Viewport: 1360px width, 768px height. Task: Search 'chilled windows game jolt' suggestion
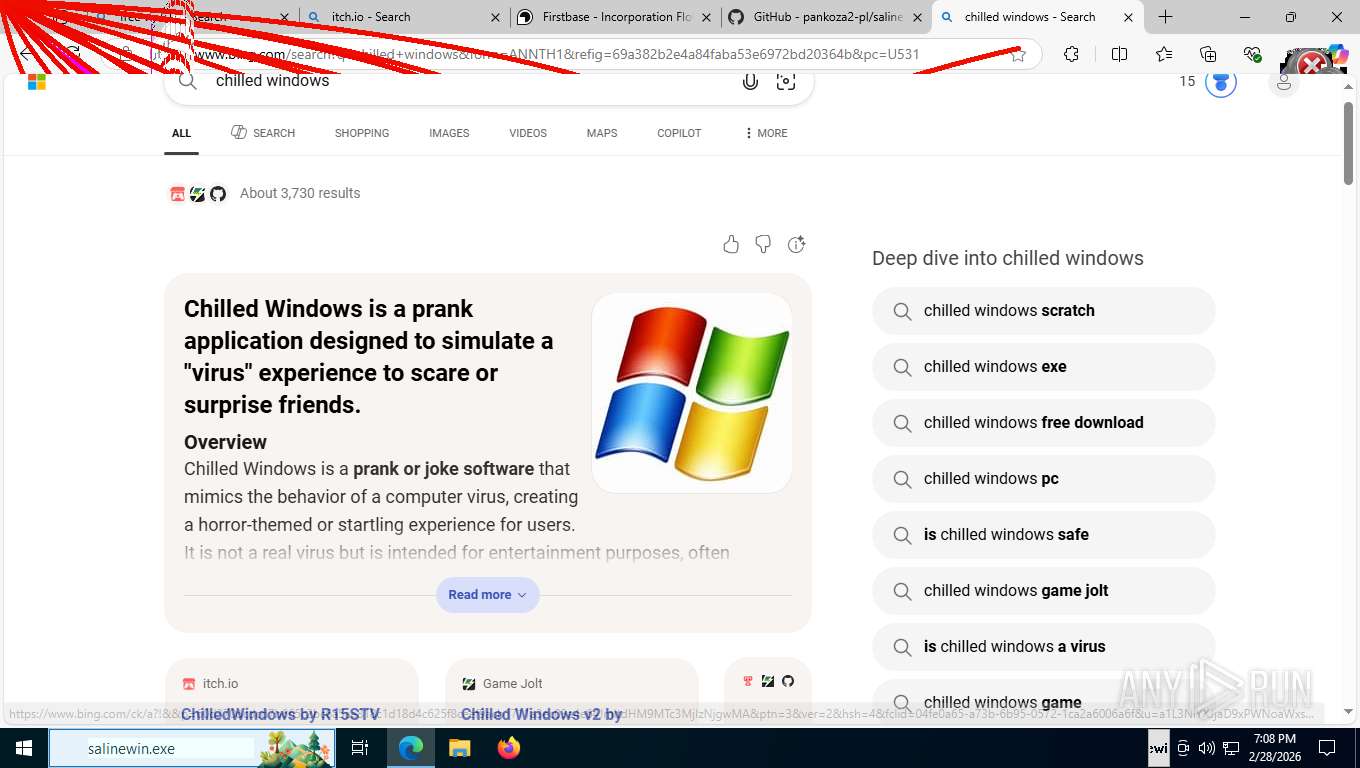(x=1043, y=591)
